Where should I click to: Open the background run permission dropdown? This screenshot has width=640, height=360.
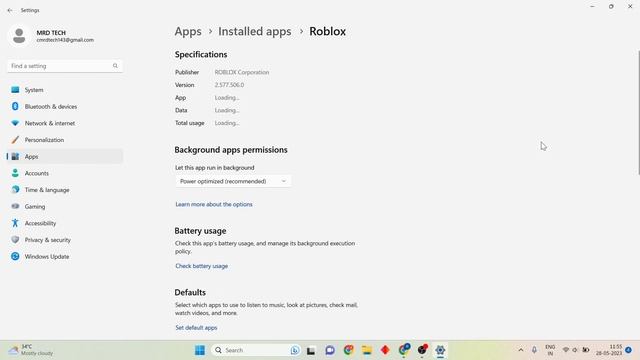[x=233, y=181]
